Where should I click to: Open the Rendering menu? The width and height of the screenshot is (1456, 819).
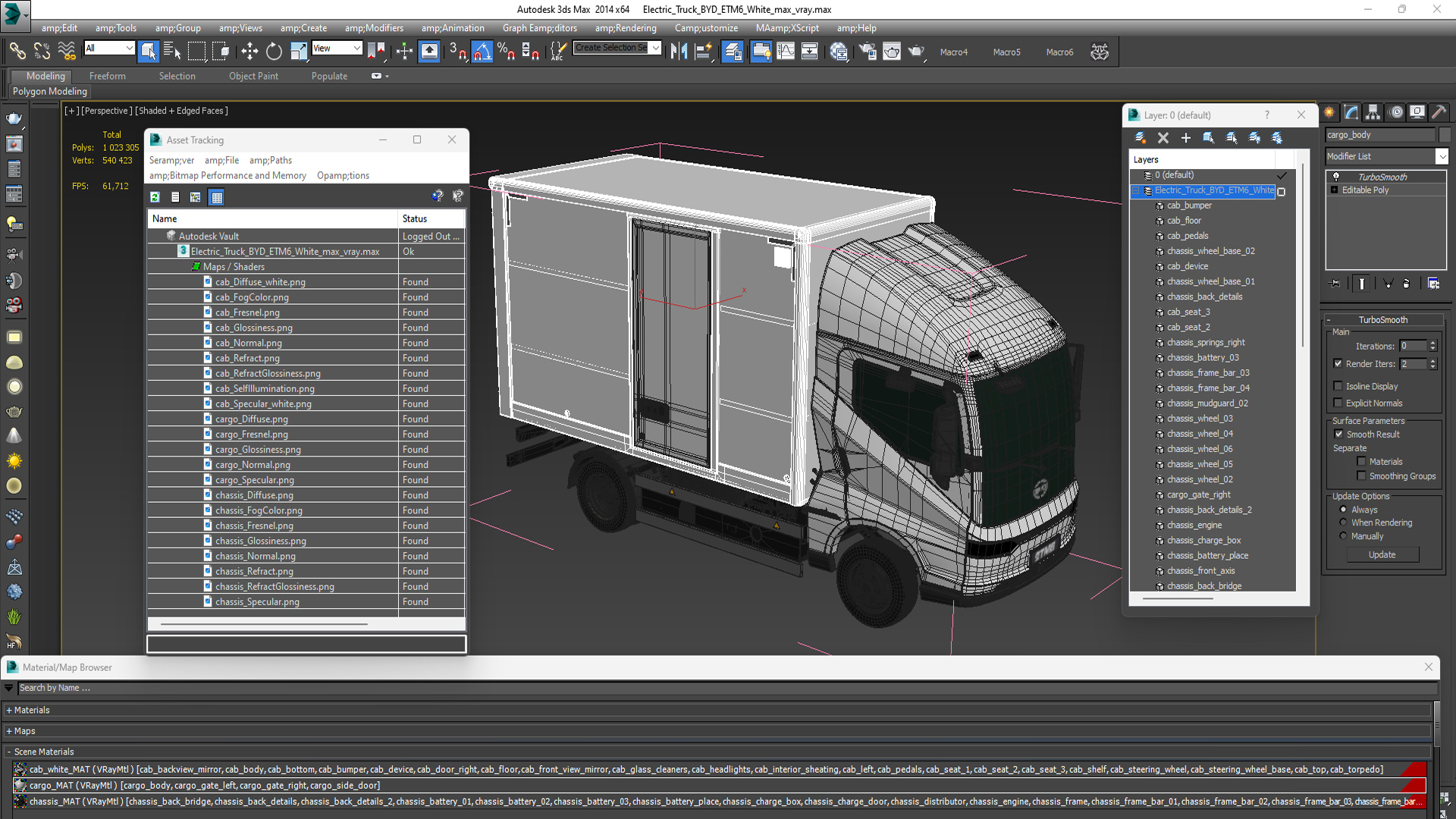[x=626, y=28]
